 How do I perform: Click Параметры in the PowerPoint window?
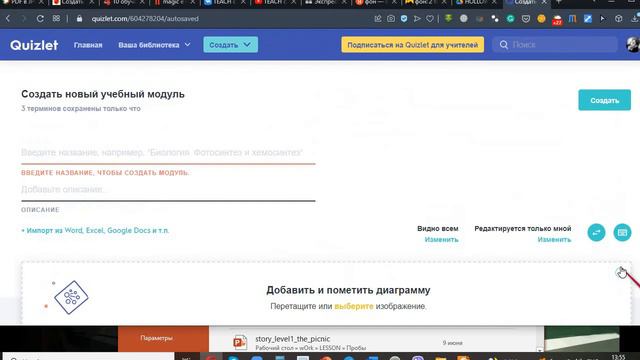(156, 338)
